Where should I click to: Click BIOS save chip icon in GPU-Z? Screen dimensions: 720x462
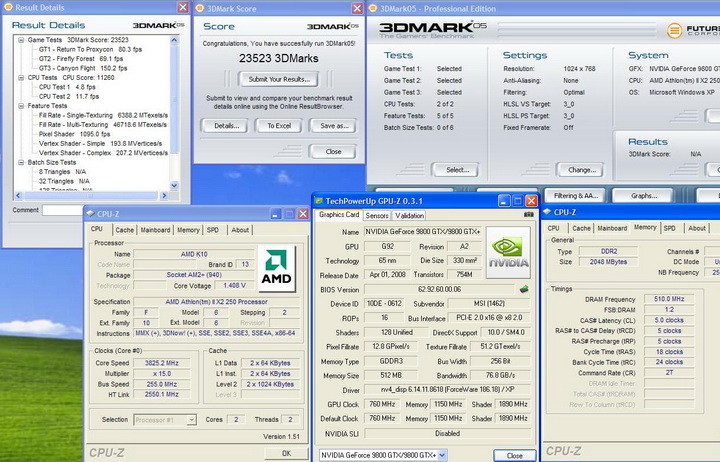(524, 289)
